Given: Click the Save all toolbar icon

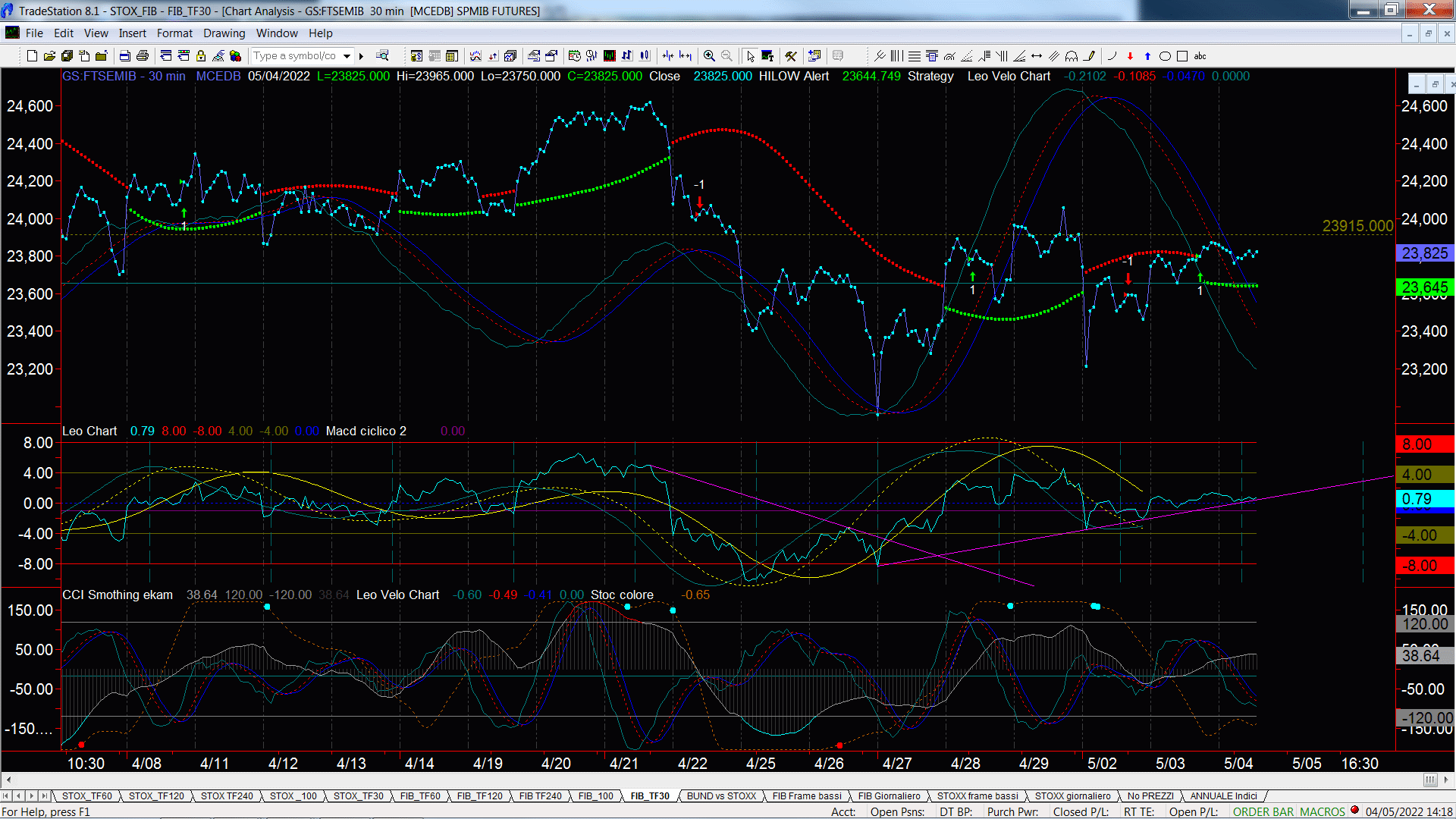Looking at the screenshot, I should coord(67,56).
